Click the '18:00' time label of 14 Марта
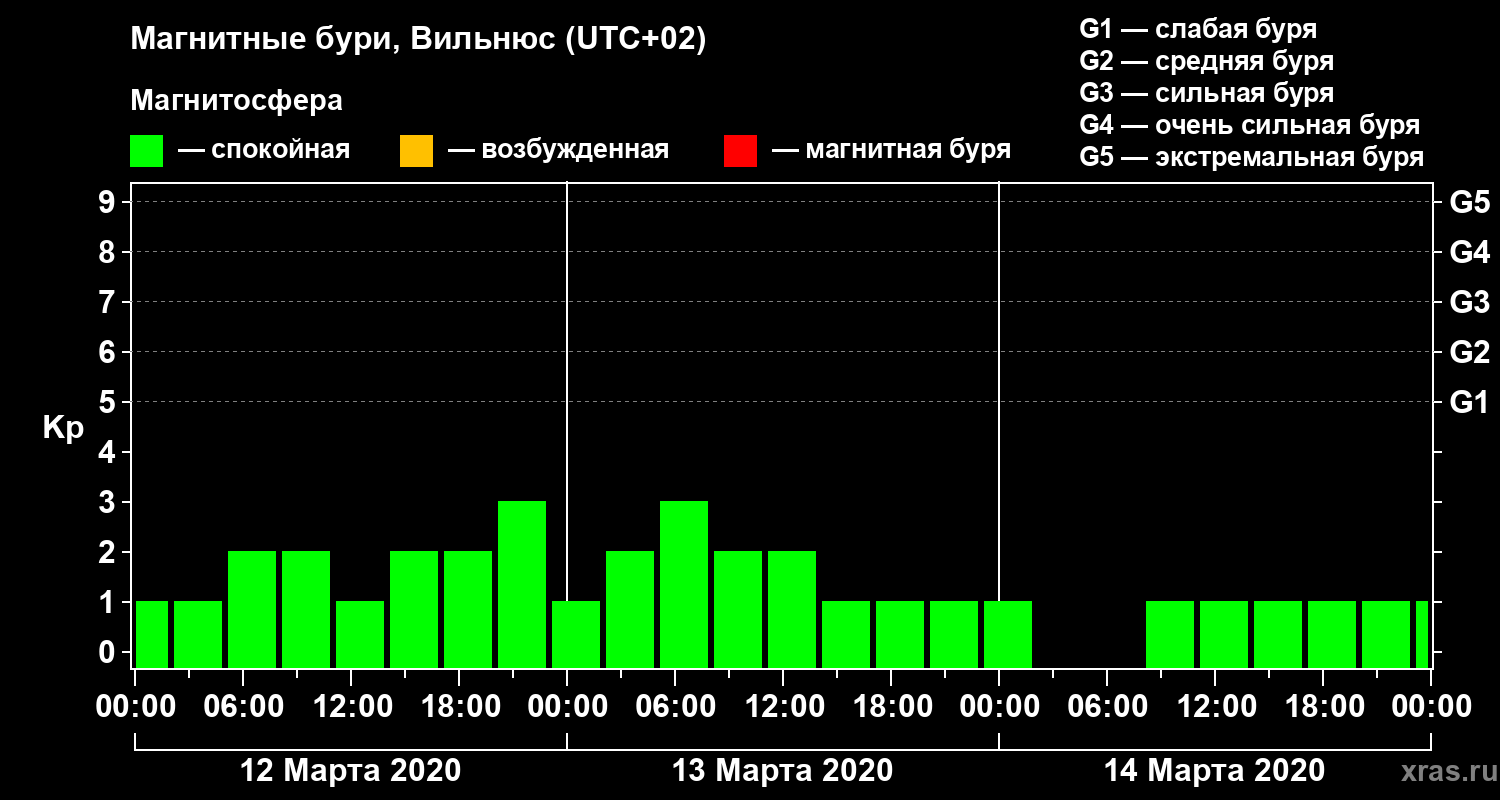1500x800 pixels. pos(1323,706)
